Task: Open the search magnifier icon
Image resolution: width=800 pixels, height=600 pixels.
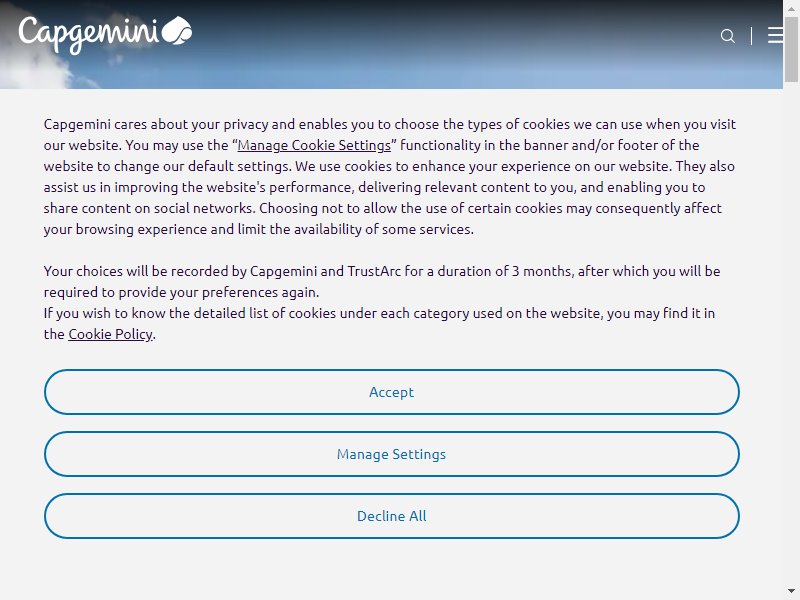Action: tap(728, 36)
